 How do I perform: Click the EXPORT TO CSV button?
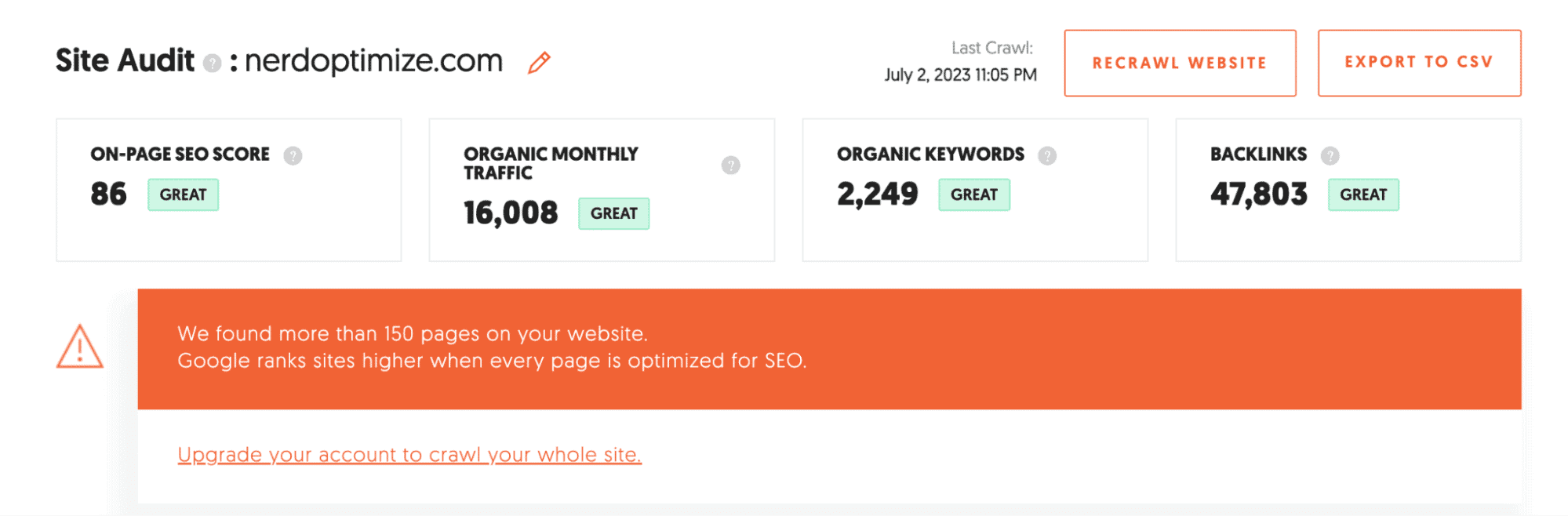coord(1418,63)
